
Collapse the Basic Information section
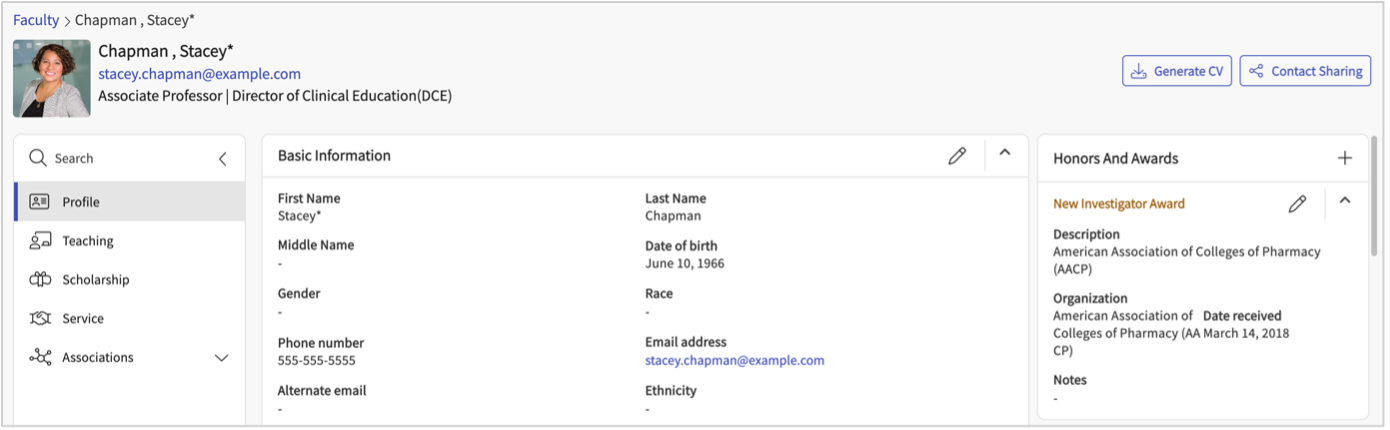pyautogui.click(x=1005, y=153)
